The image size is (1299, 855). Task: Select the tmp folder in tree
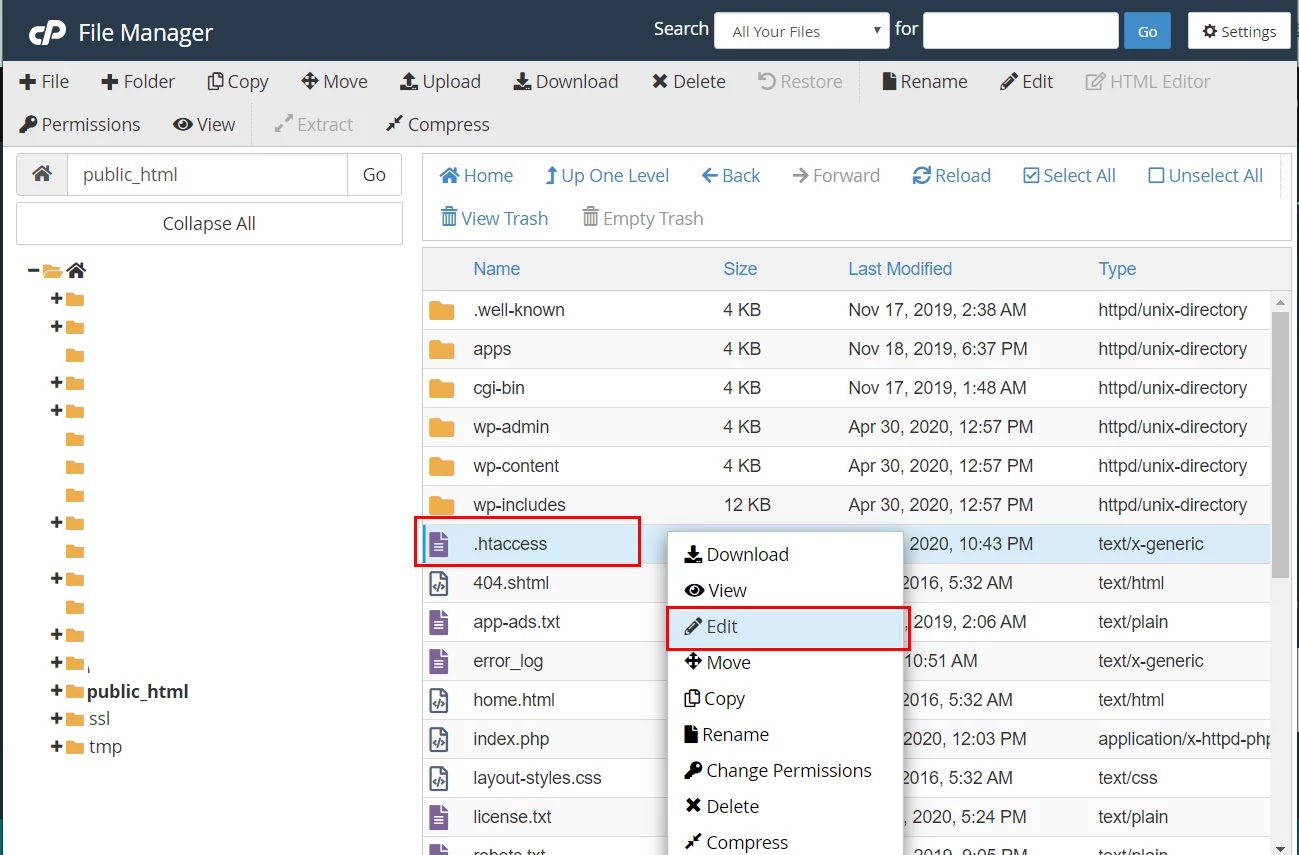coord(105,747)
